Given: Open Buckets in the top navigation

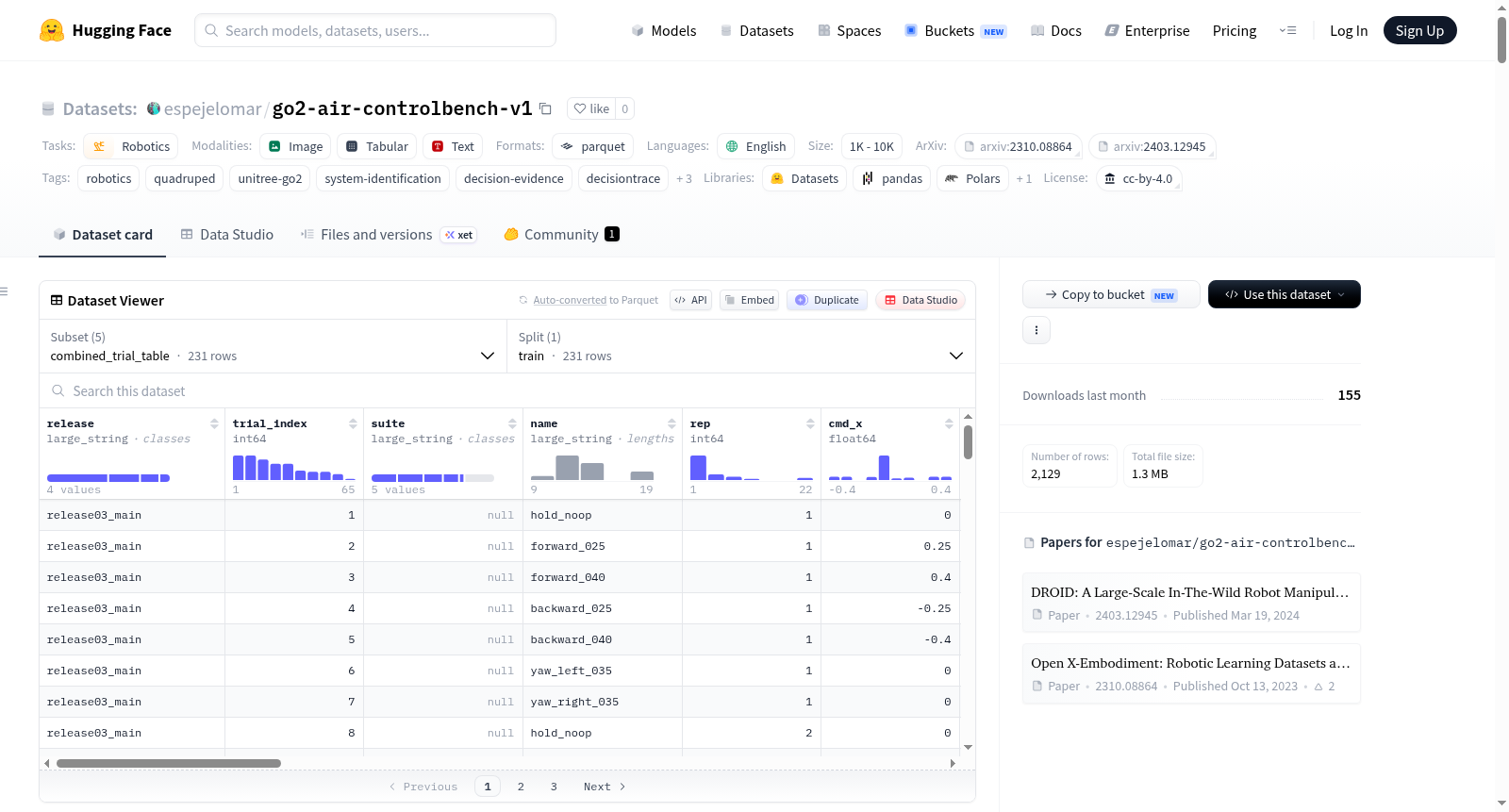Looking at the screenshot, I should point(955,30).
